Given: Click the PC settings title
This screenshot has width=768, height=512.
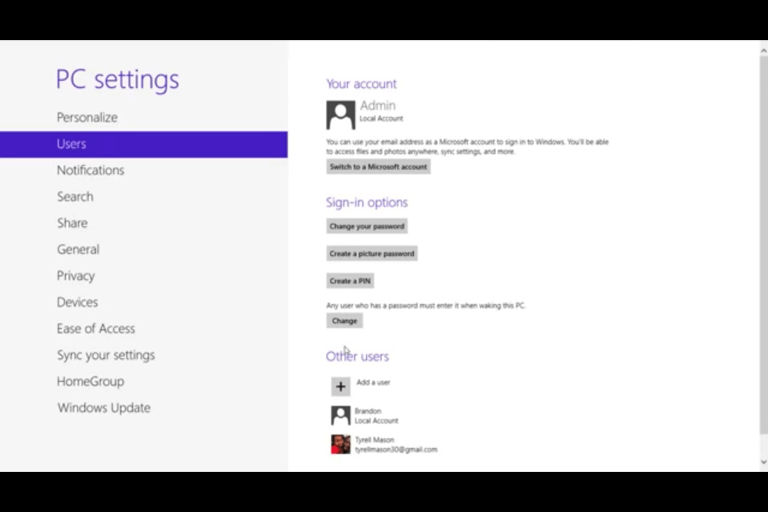Looking at the screenshot, I should click(118, 79).
